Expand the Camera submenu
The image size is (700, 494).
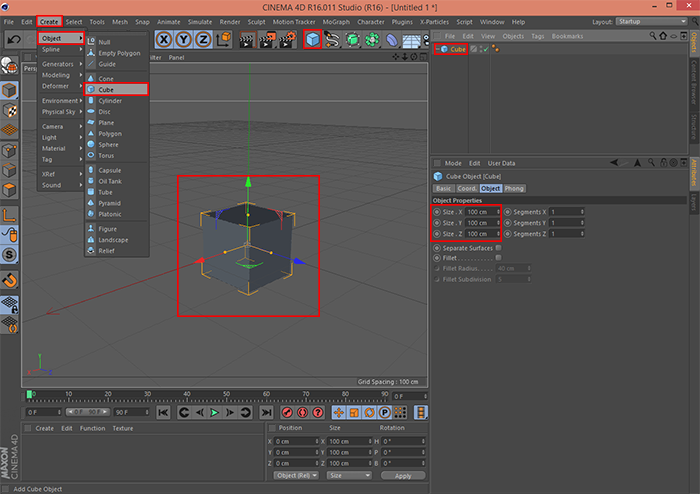click(x=61, y=126)
